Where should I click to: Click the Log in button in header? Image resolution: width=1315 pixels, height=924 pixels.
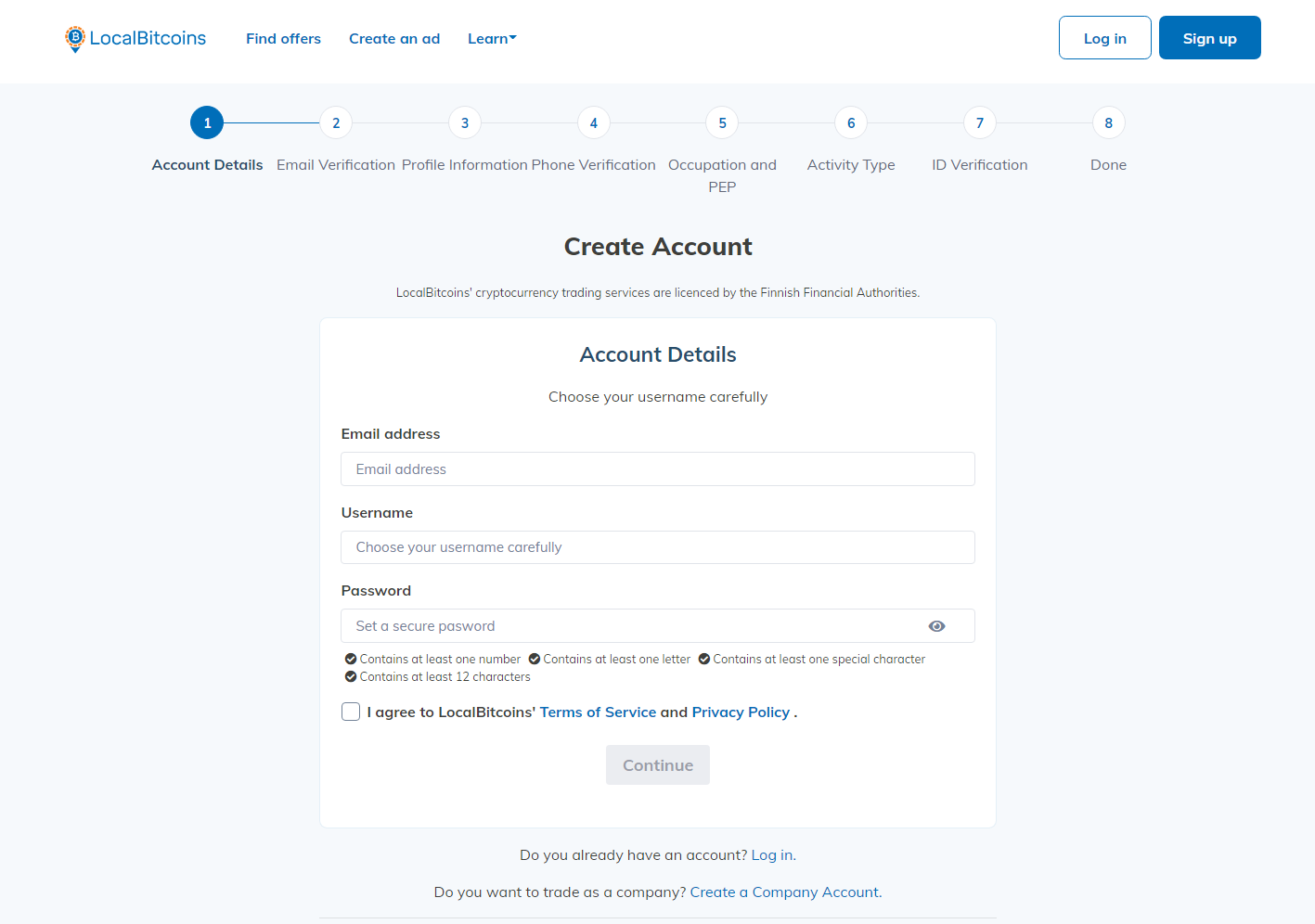tap(1105, 38)
